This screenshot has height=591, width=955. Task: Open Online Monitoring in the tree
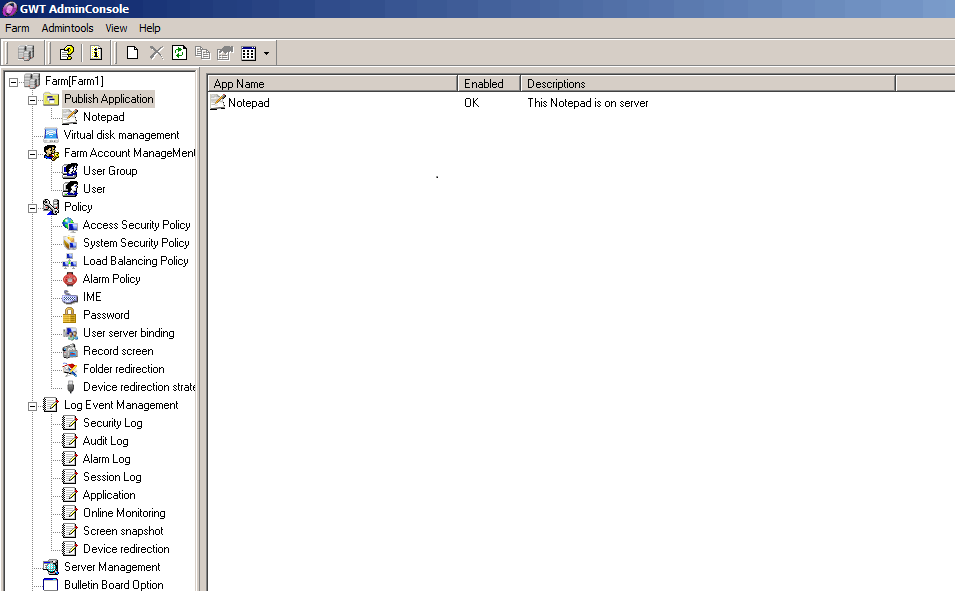[x=124, y=513]
